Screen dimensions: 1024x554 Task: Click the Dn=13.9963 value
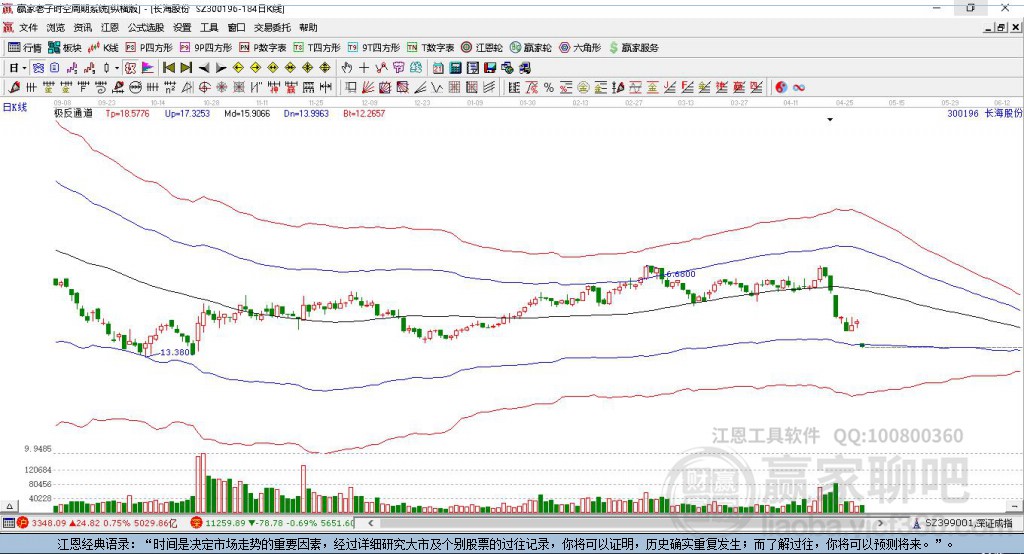click(306, 113)
